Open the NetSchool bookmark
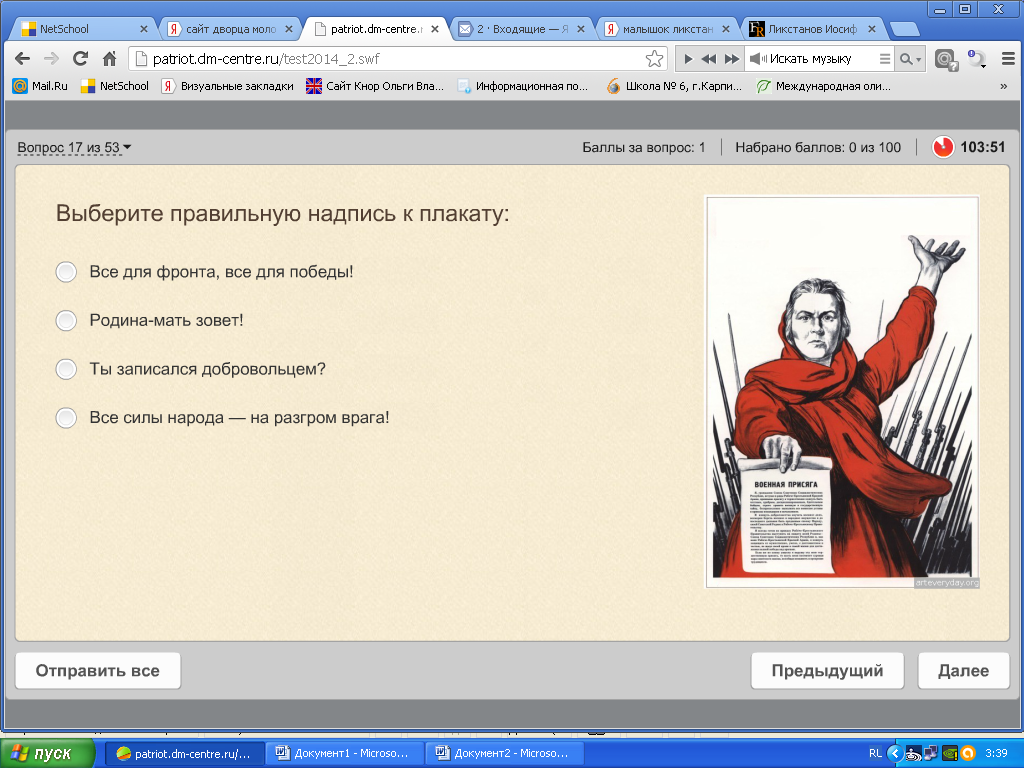The width and height of the screenshot is (1024, 768). tap(114, 86)
